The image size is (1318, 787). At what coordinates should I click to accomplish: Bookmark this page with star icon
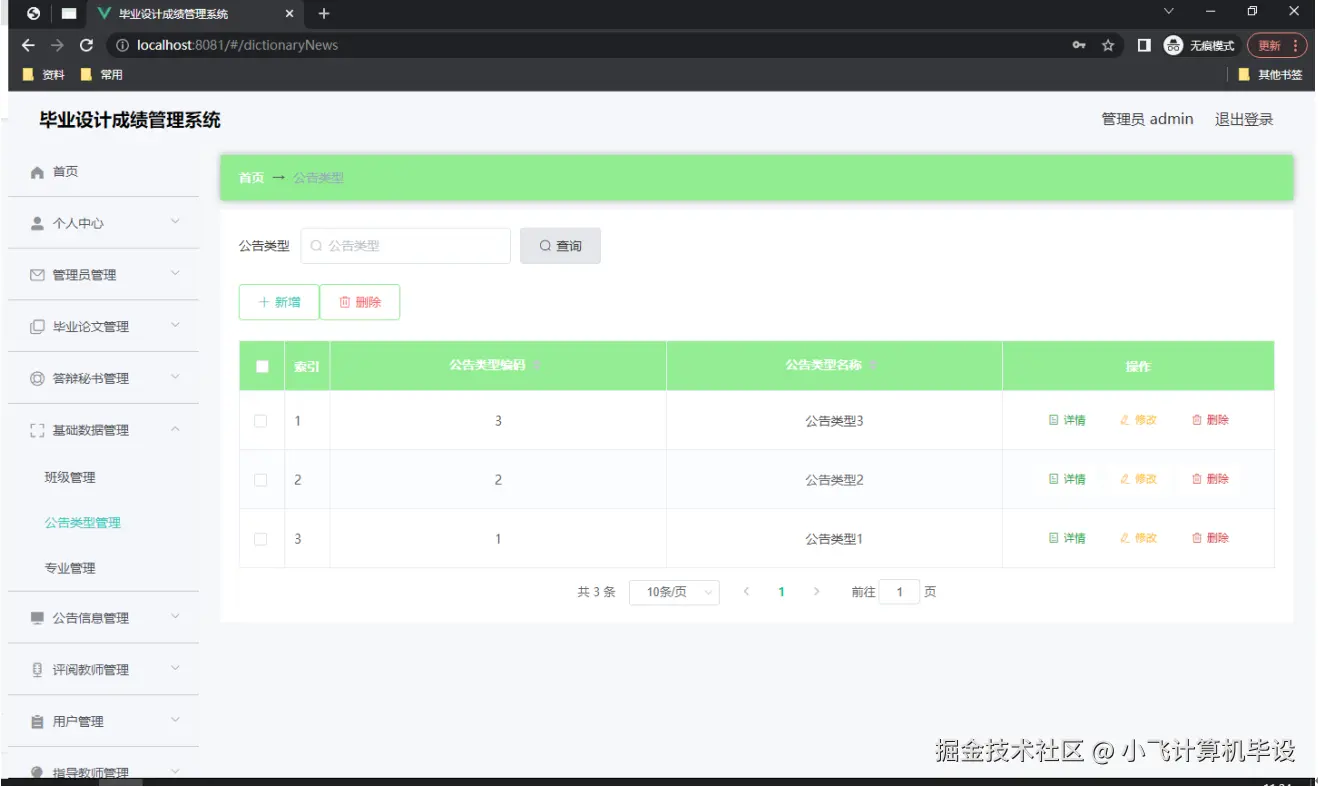[1108, 45]
